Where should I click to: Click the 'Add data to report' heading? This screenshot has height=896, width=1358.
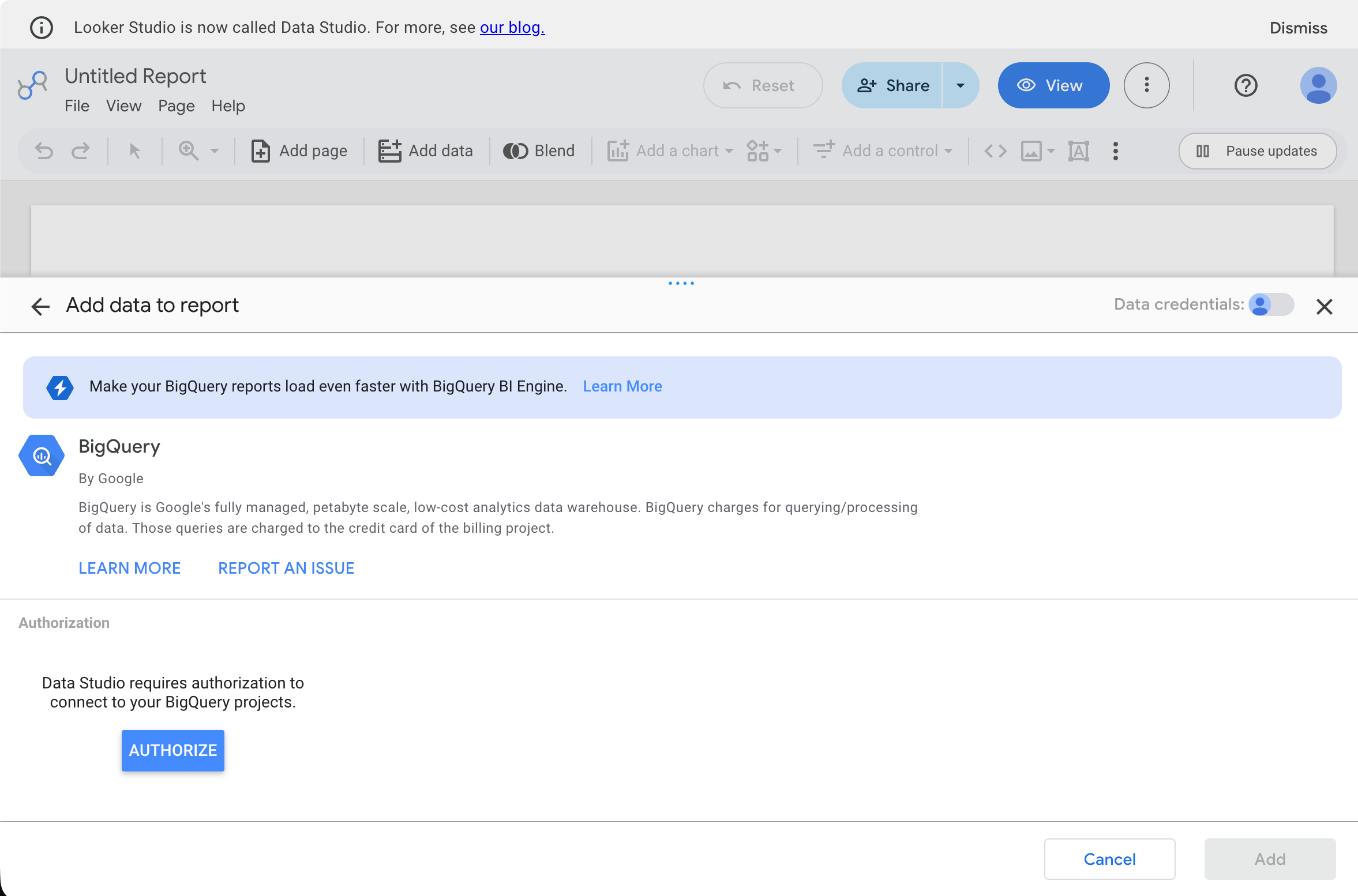pos(152,305)
